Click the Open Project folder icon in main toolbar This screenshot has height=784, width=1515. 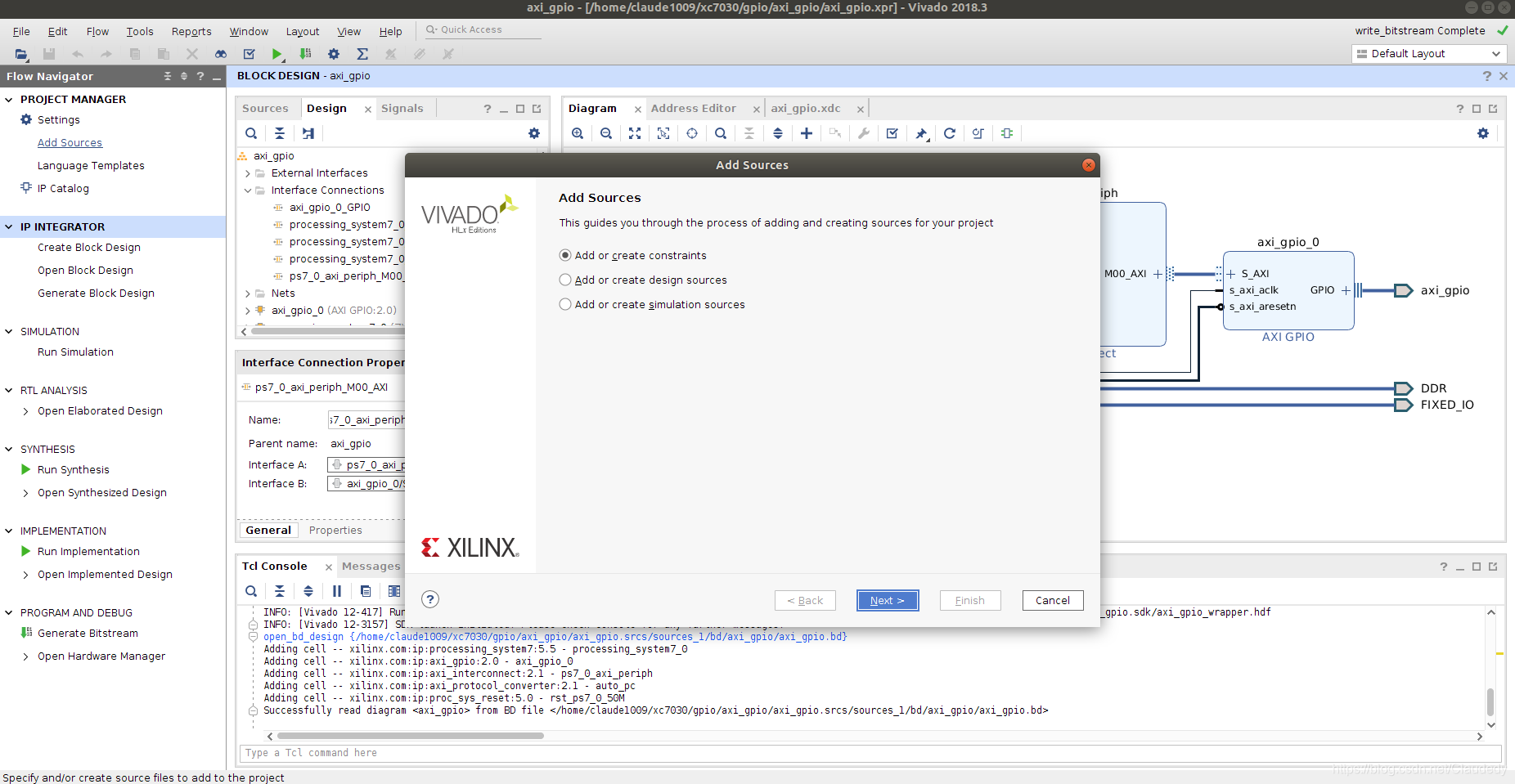pyautogui.click(x=21, y=54)
